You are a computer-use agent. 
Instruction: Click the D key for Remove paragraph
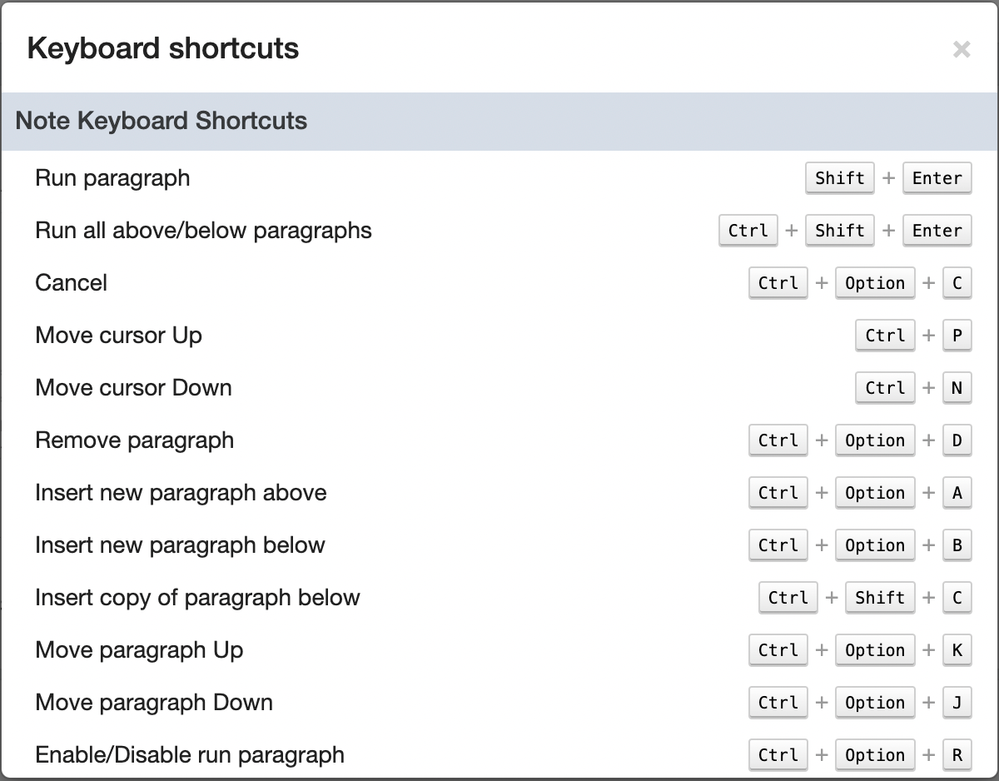point(957,440)
